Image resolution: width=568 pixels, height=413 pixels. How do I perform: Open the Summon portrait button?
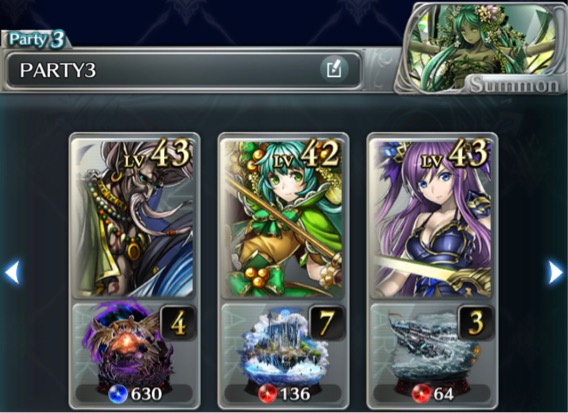pyautogui.click(x=481, y=48)
